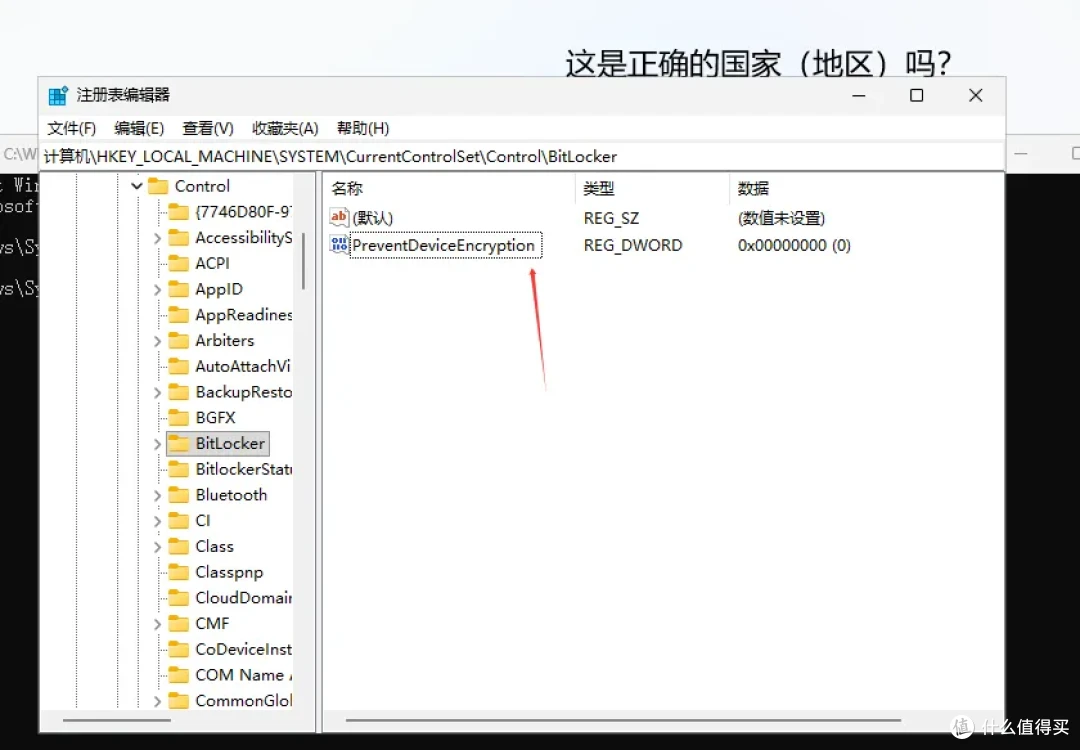Image resolution: width=1080 pixels, height=750 pixels.
Task: Expand the CommonGlol key chevron
Action: click(x=157, y=701)
